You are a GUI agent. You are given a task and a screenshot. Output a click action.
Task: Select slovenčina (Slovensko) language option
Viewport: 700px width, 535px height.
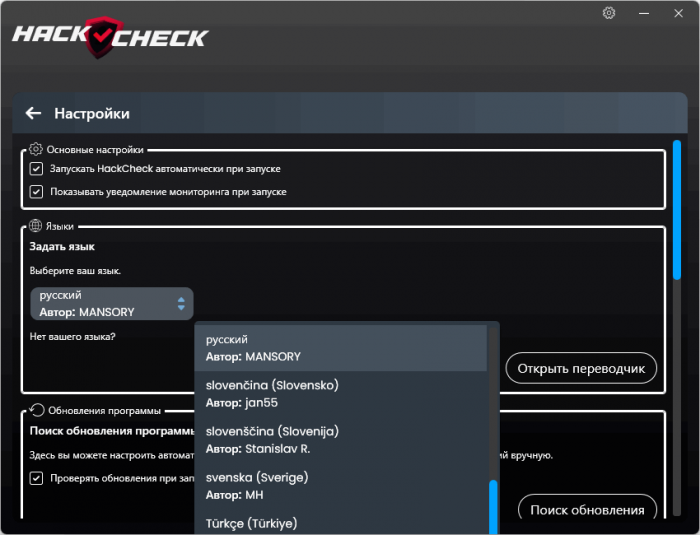pos(341,394)
